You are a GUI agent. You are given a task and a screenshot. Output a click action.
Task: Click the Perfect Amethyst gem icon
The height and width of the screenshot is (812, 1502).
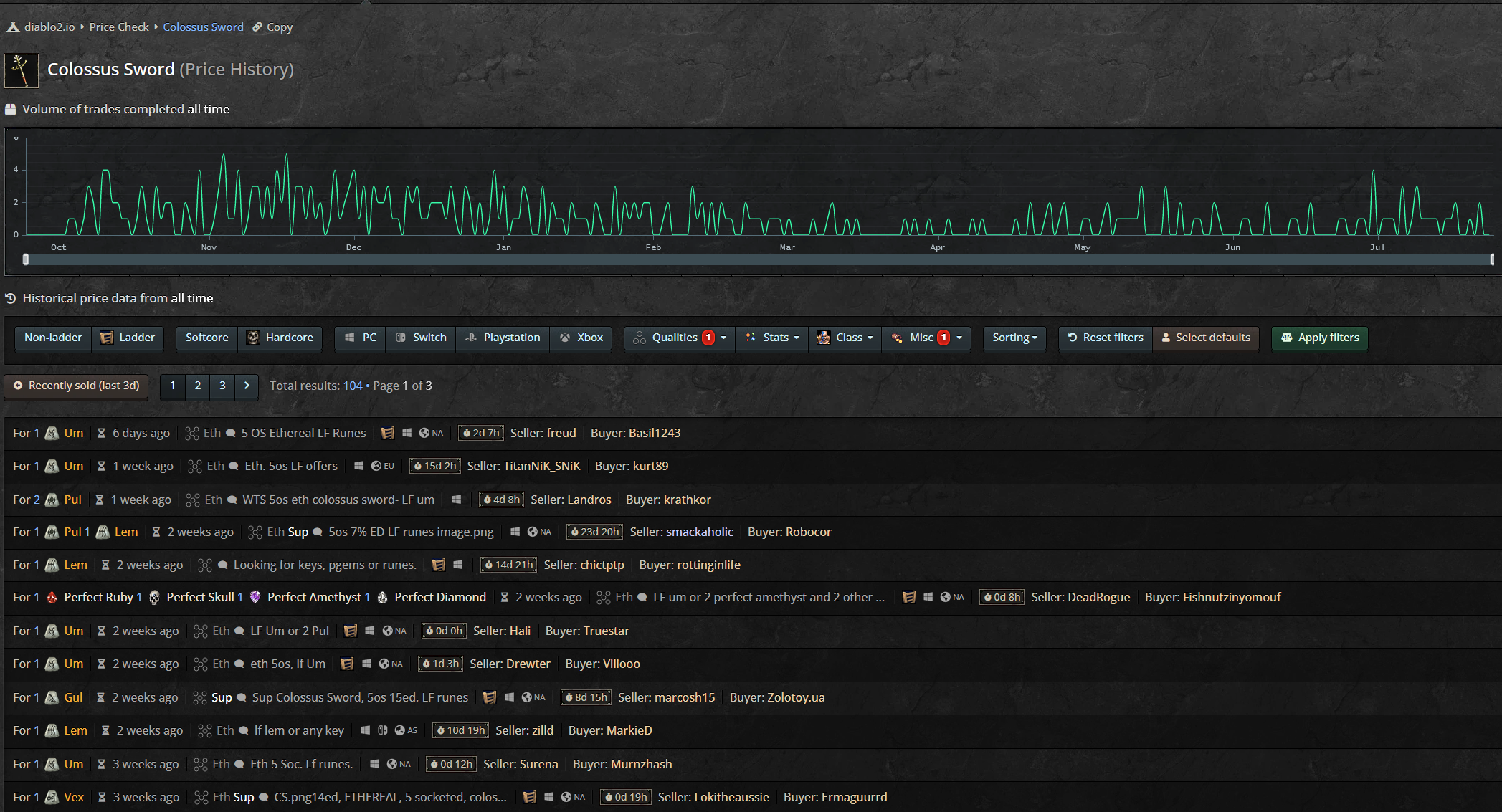[255, 597]
